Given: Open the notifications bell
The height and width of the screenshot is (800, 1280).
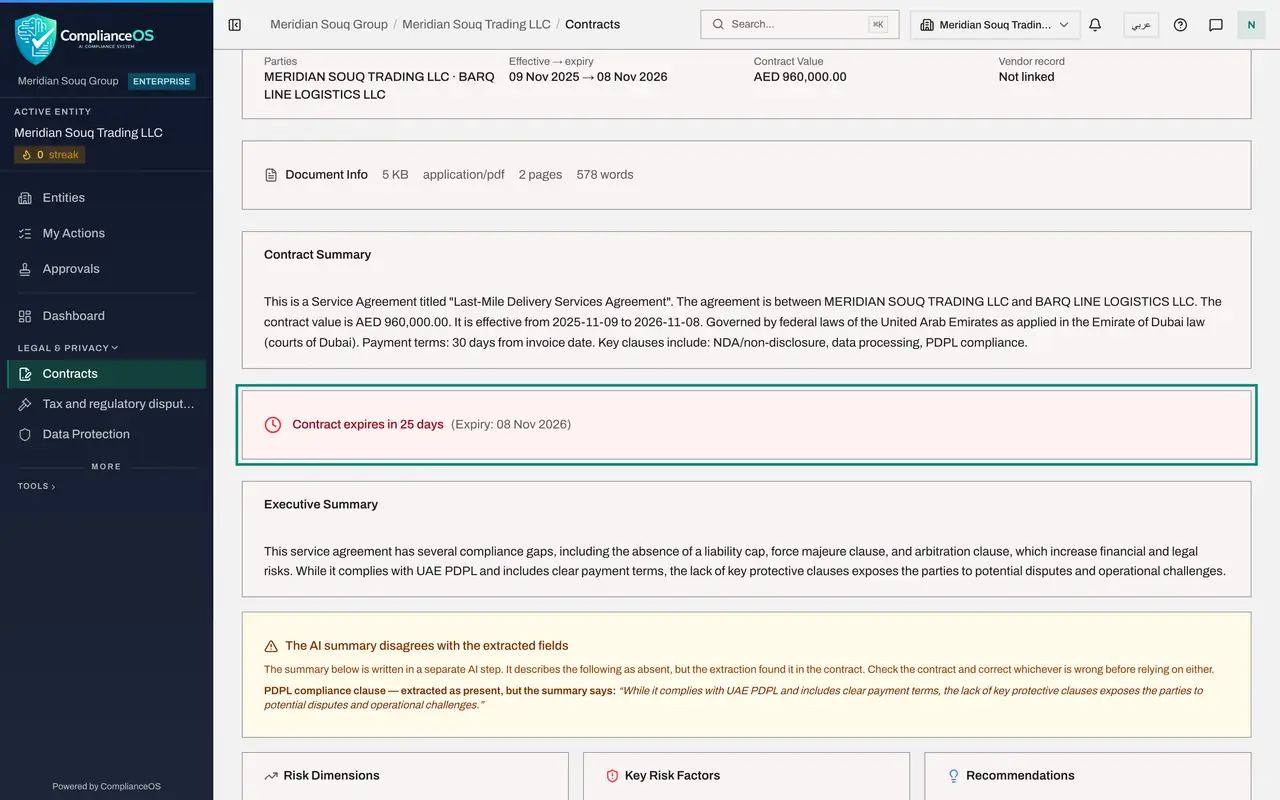Looking at the screenshot, I should (1095, 25).
